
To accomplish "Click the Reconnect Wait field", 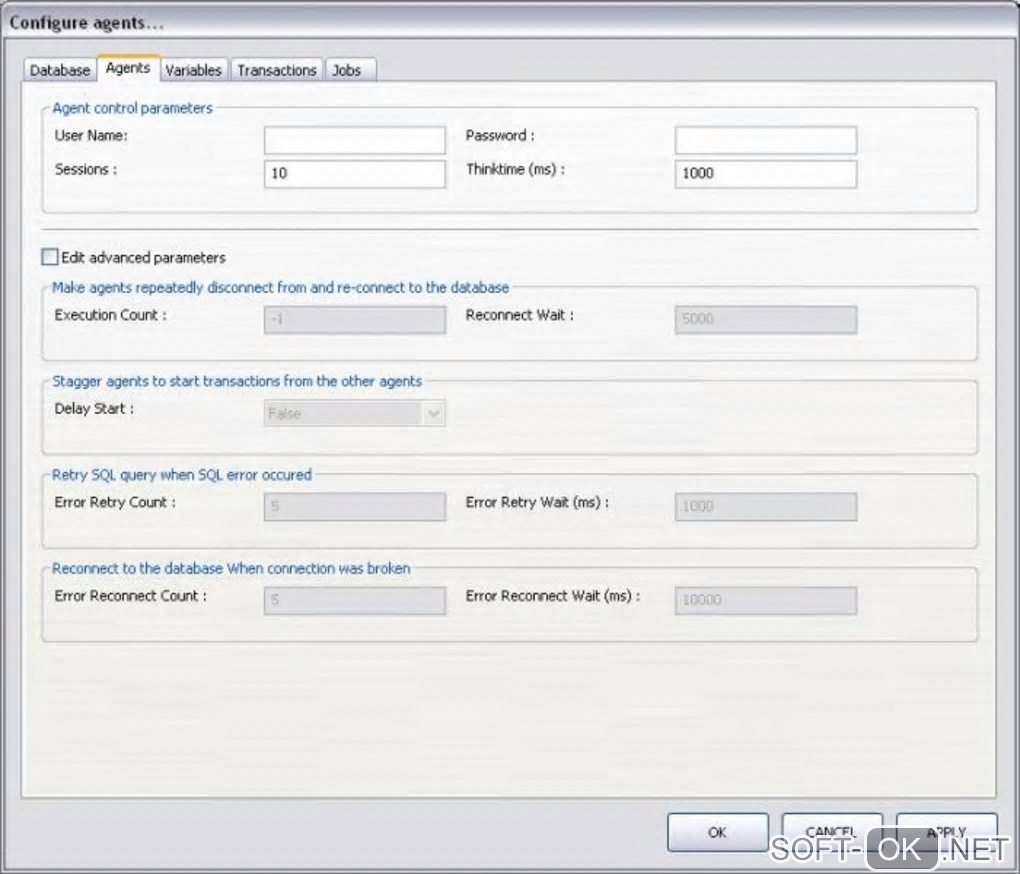I will (x=766, y=320).
